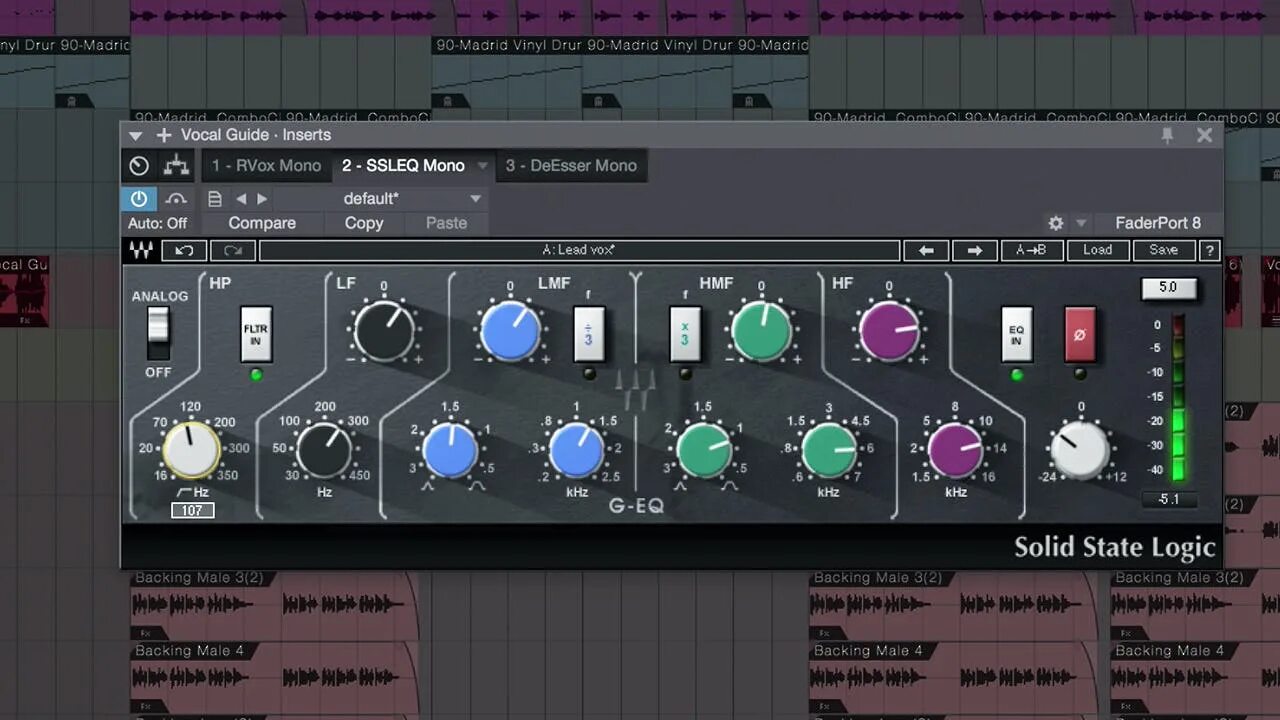1280x720 pixels.
Task: Copy setup A to B
Action: pos(1032,250)
